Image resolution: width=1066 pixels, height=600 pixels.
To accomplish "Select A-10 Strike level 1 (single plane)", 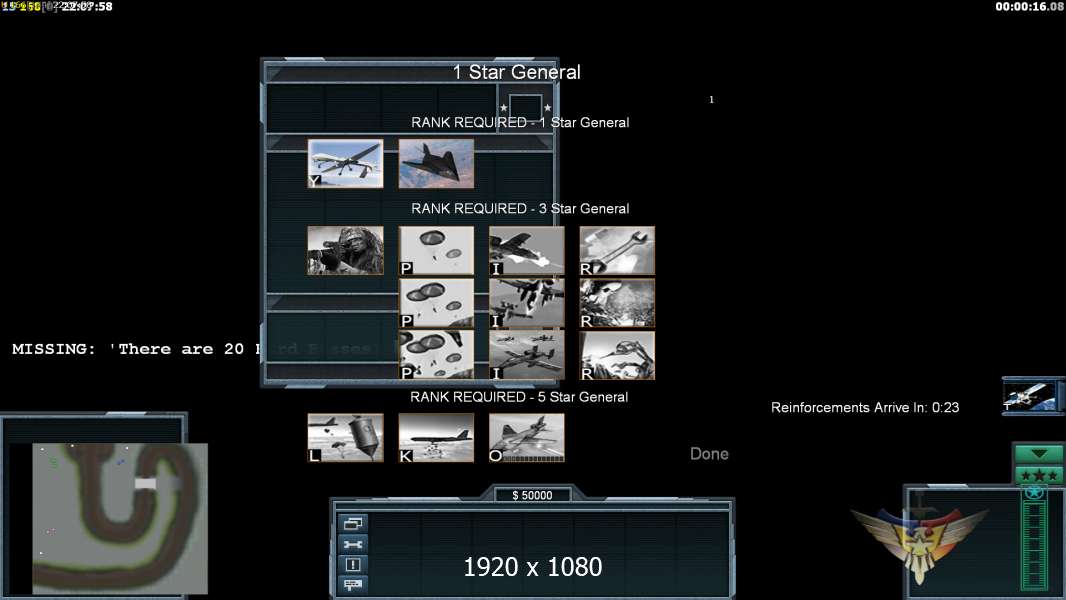I will click(x=526, y=251).
